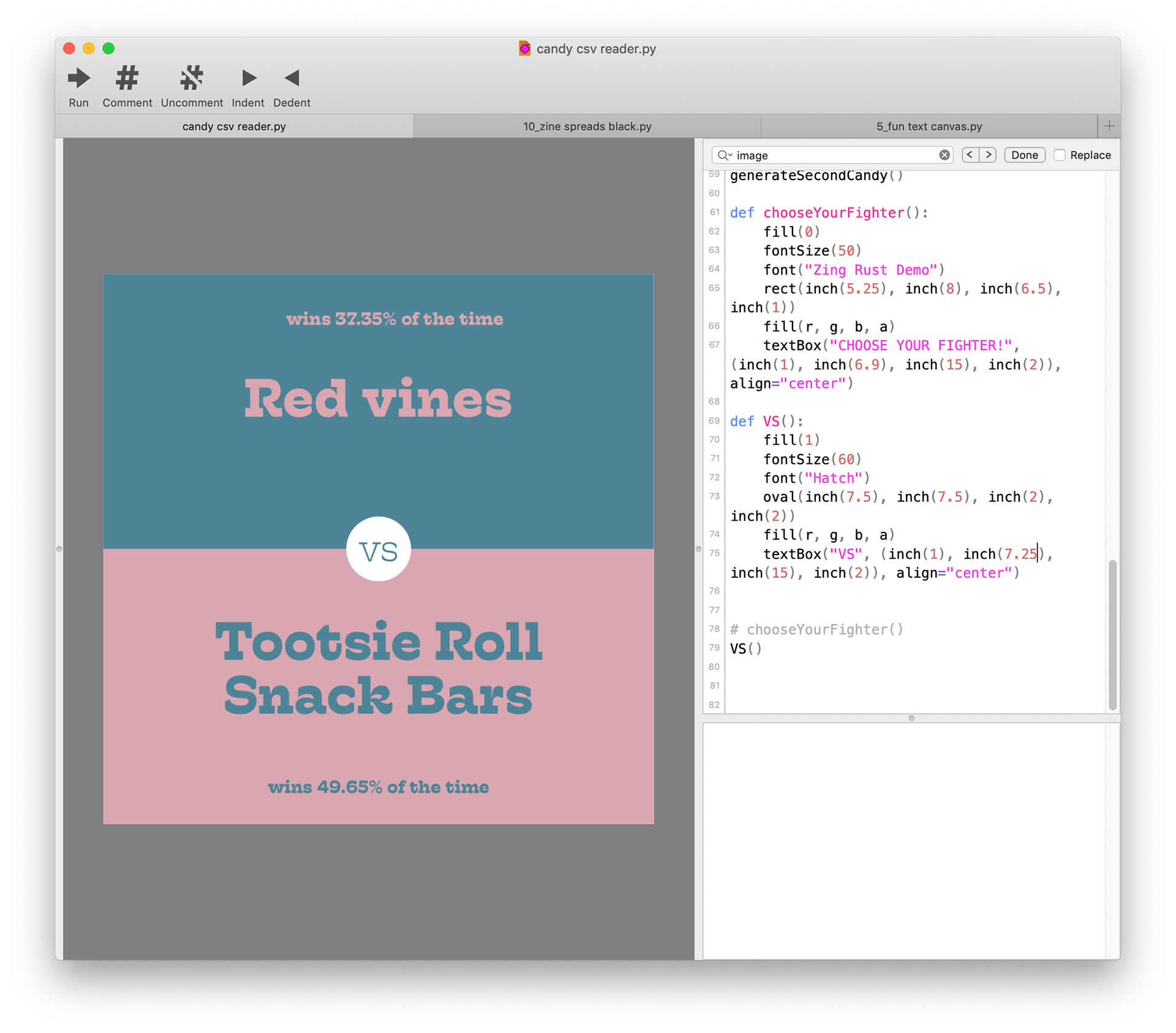
Task: Click the Indent triangle icon
Action: pos(248,78)
